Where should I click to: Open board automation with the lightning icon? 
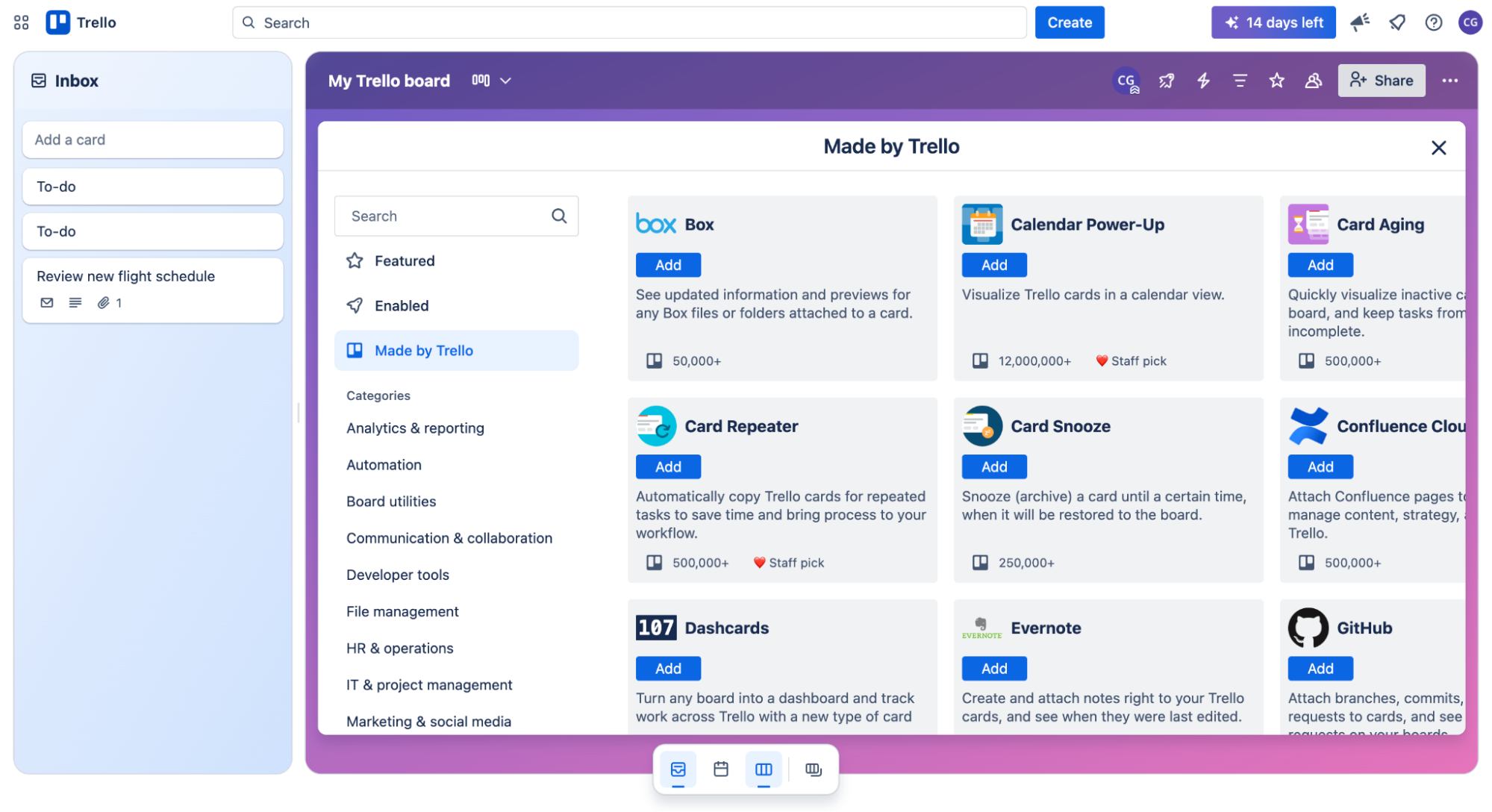click(1202, 81)
